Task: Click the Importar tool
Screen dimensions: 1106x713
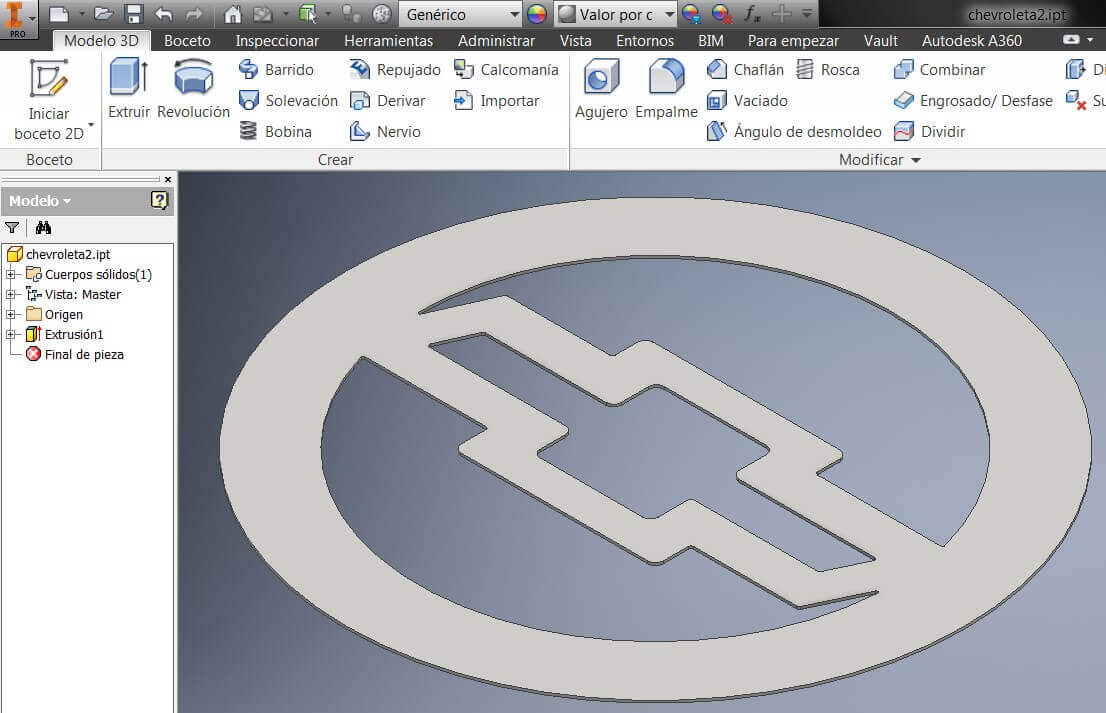Action: coord(496,101)
